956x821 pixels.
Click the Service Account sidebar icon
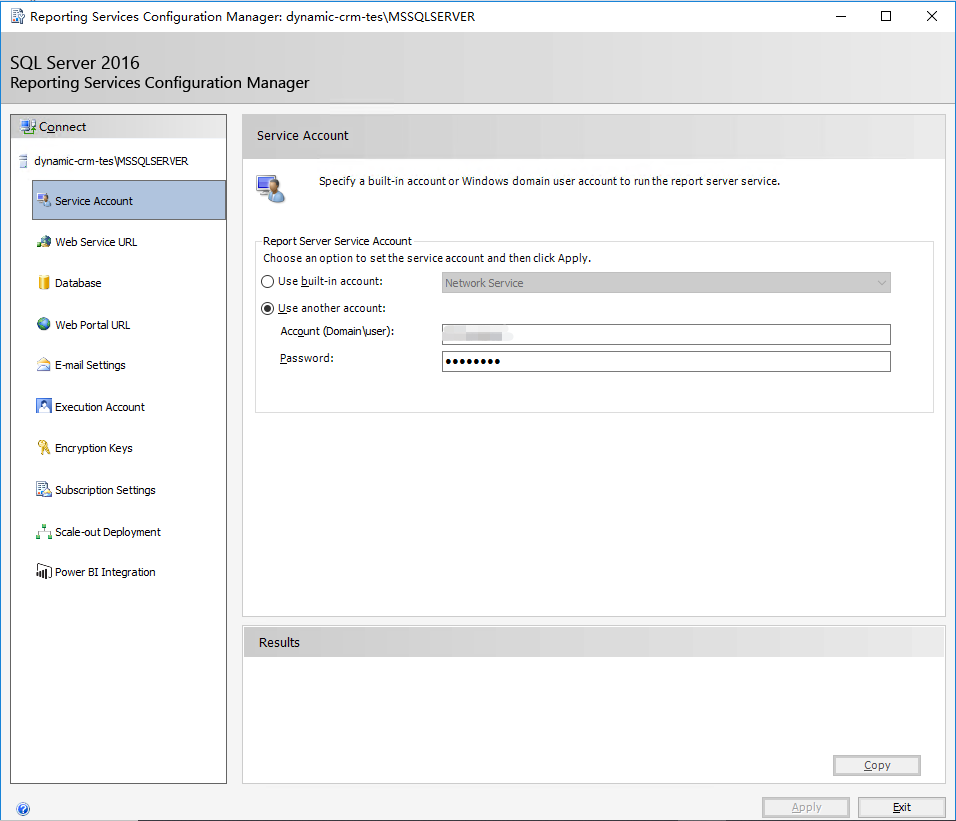coord(44,200)
